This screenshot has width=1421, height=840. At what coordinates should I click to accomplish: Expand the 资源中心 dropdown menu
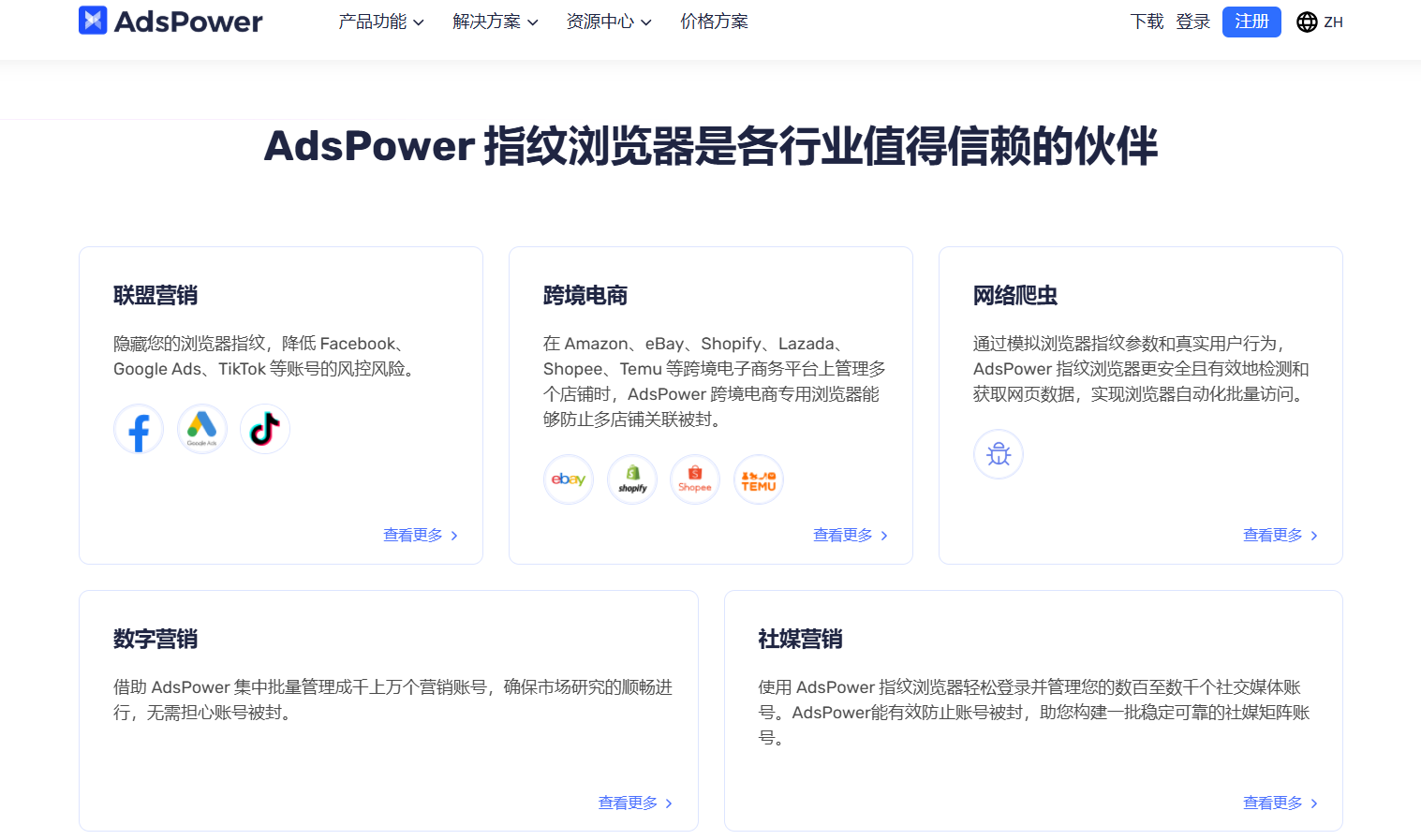pyautogui.click(x=609, y=22)
